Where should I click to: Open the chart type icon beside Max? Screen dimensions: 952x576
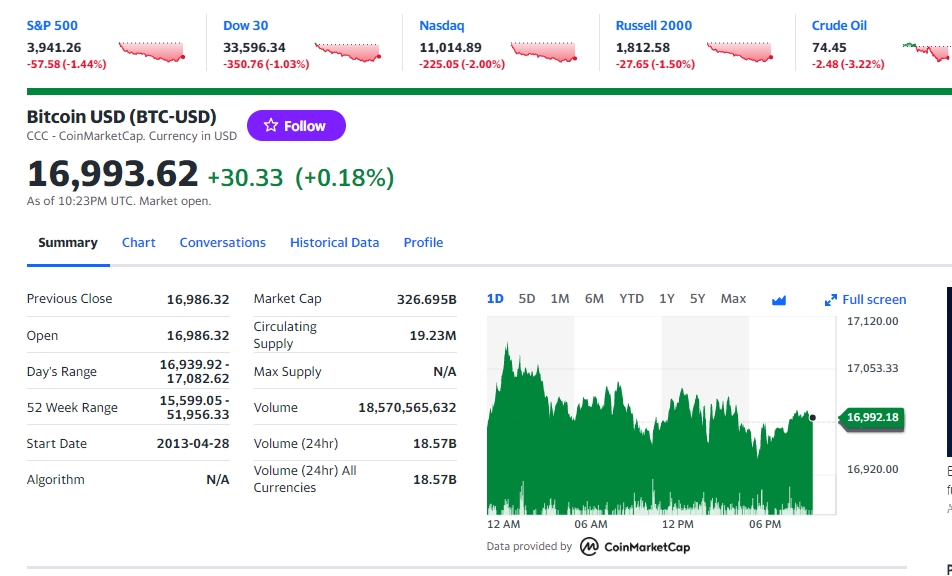[779, 300]
